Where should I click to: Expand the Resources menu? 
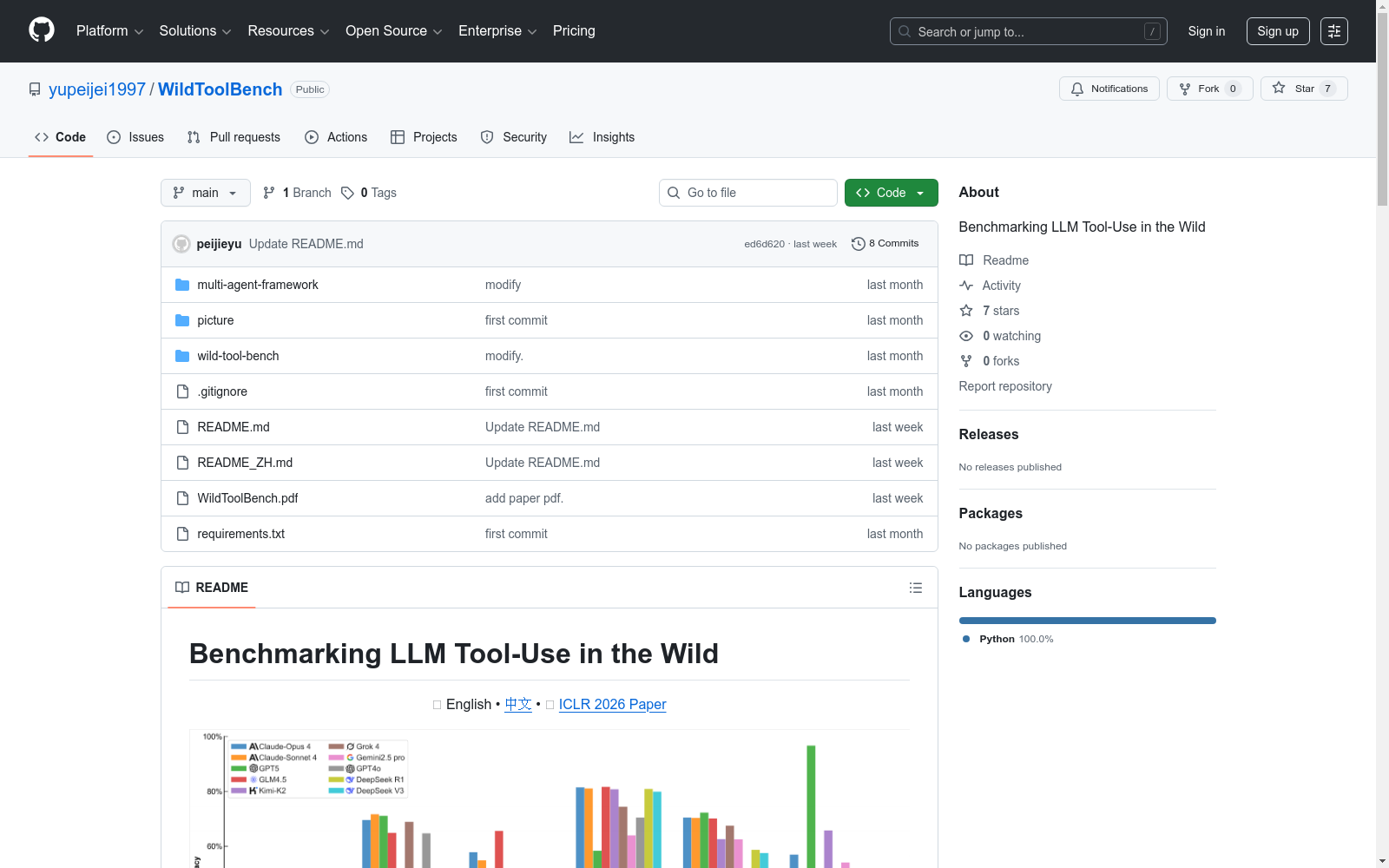(288, 31)
